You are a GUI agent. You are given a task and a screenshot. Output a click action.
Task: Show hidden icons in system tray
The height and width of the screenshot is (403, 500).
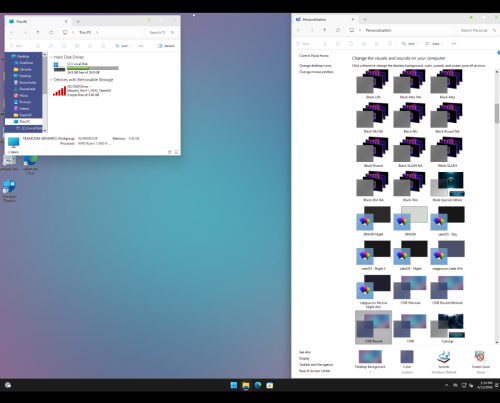point(446,385)
